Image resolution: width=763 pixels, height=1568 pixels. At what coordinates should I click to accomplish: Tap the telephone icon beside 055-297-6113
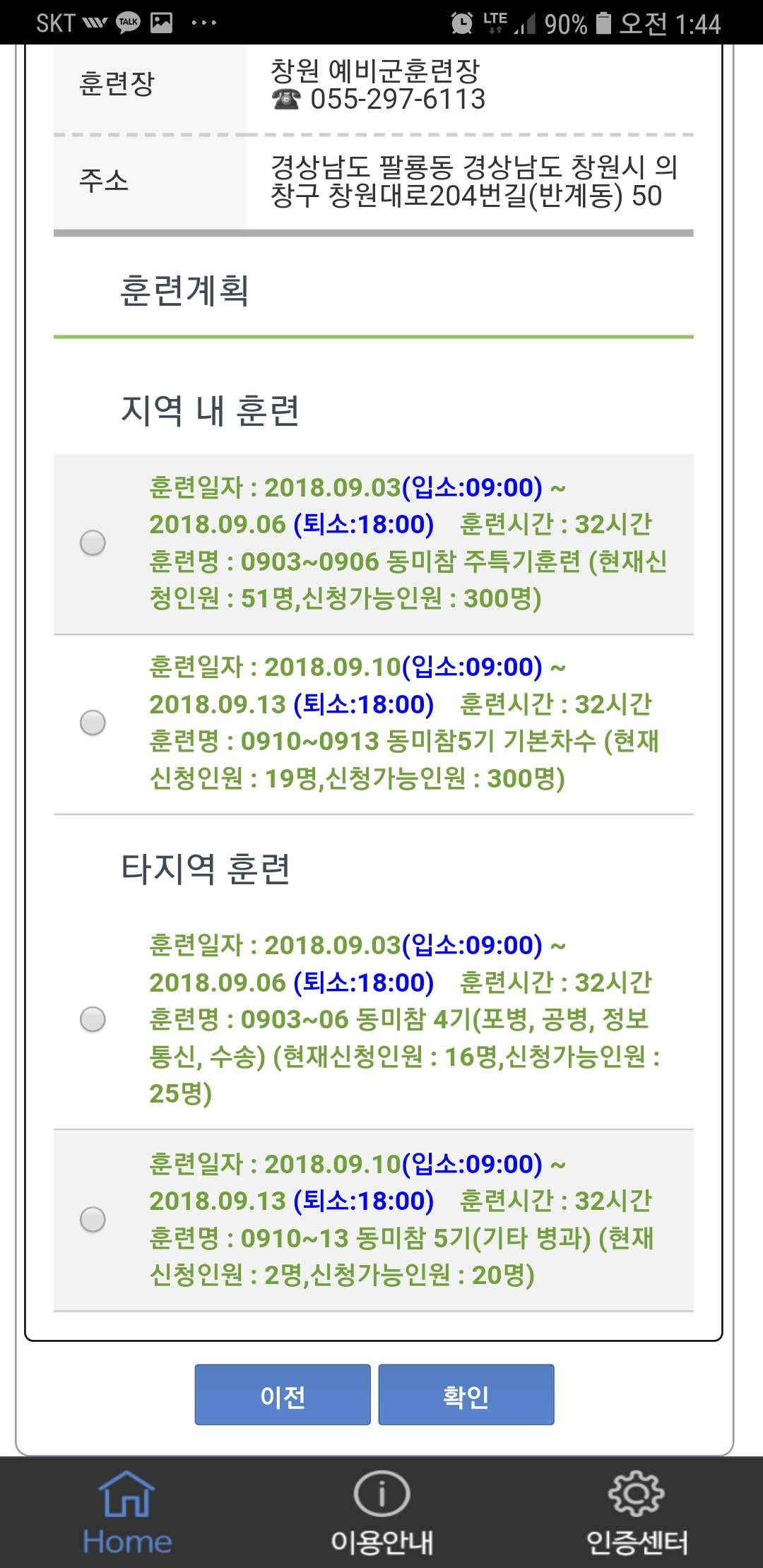point(286,100)
